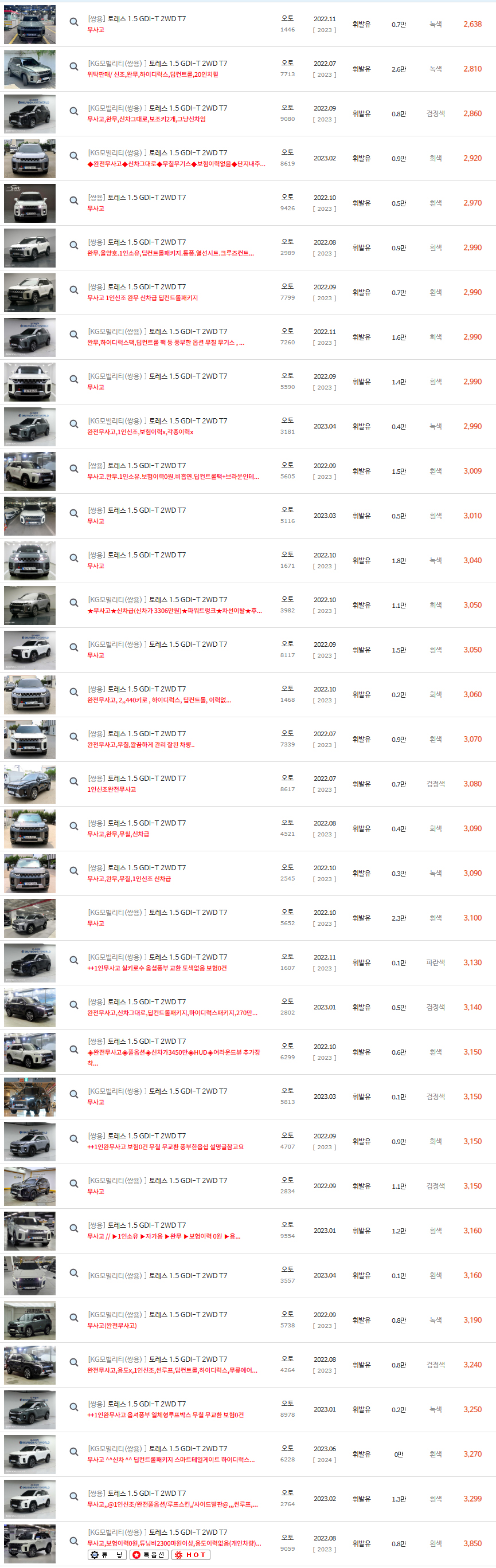Open preview magnifier for the 2,920 listing
The height and width of the screenshot is (1568, 496).
[x=74, y=156]
